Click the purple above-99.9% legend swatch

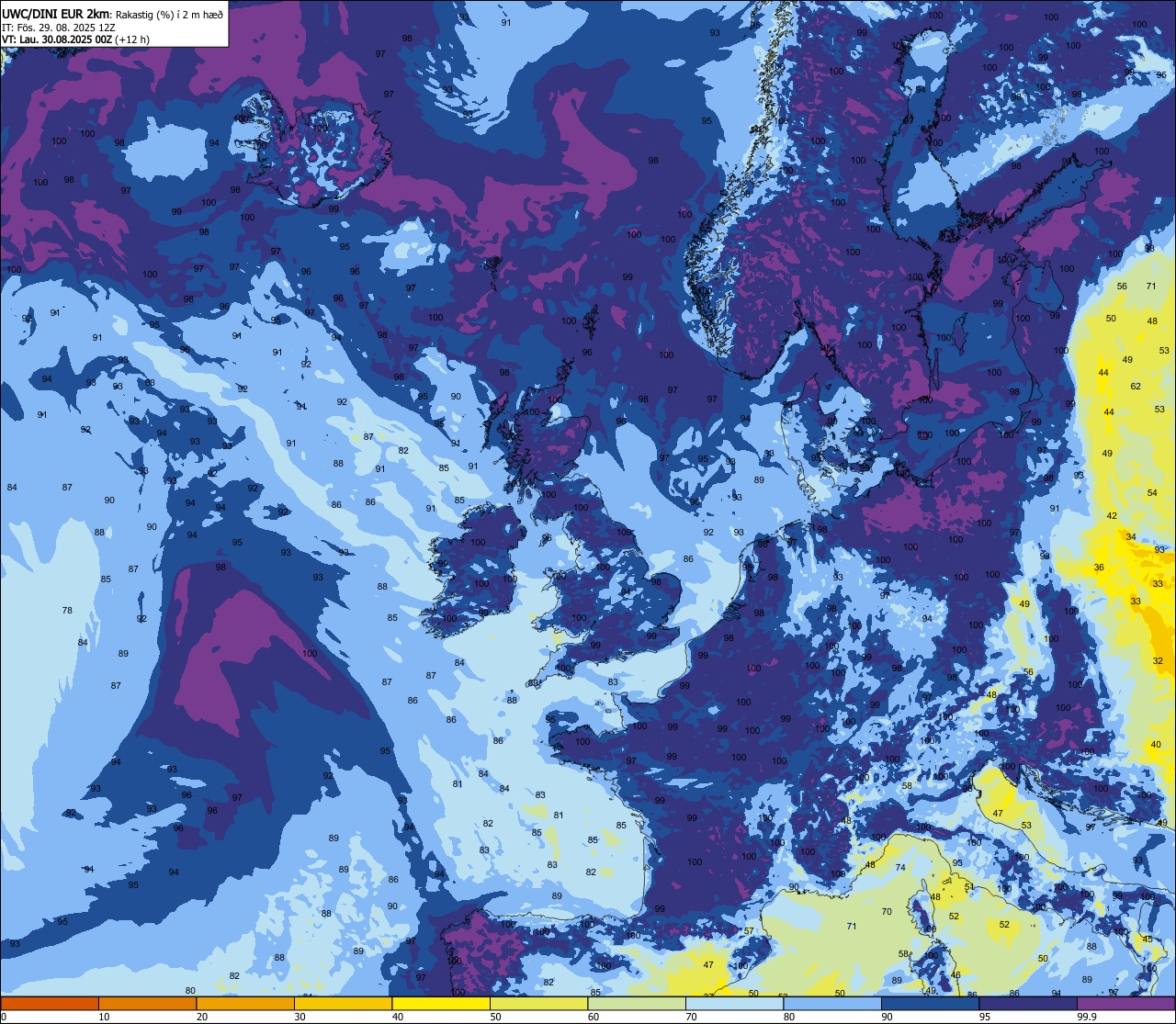1125,1003
